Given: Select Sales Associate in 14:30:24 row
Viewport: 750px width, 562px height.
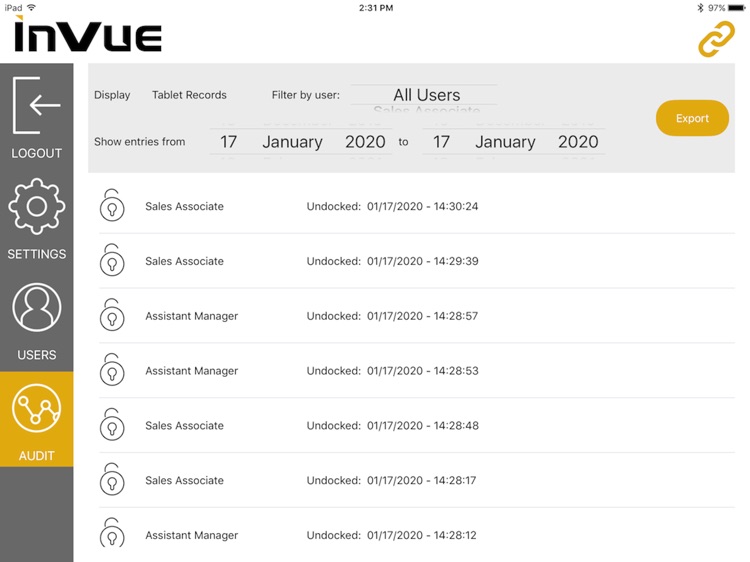Looking at the screenshot, I should tap(185, 206).
